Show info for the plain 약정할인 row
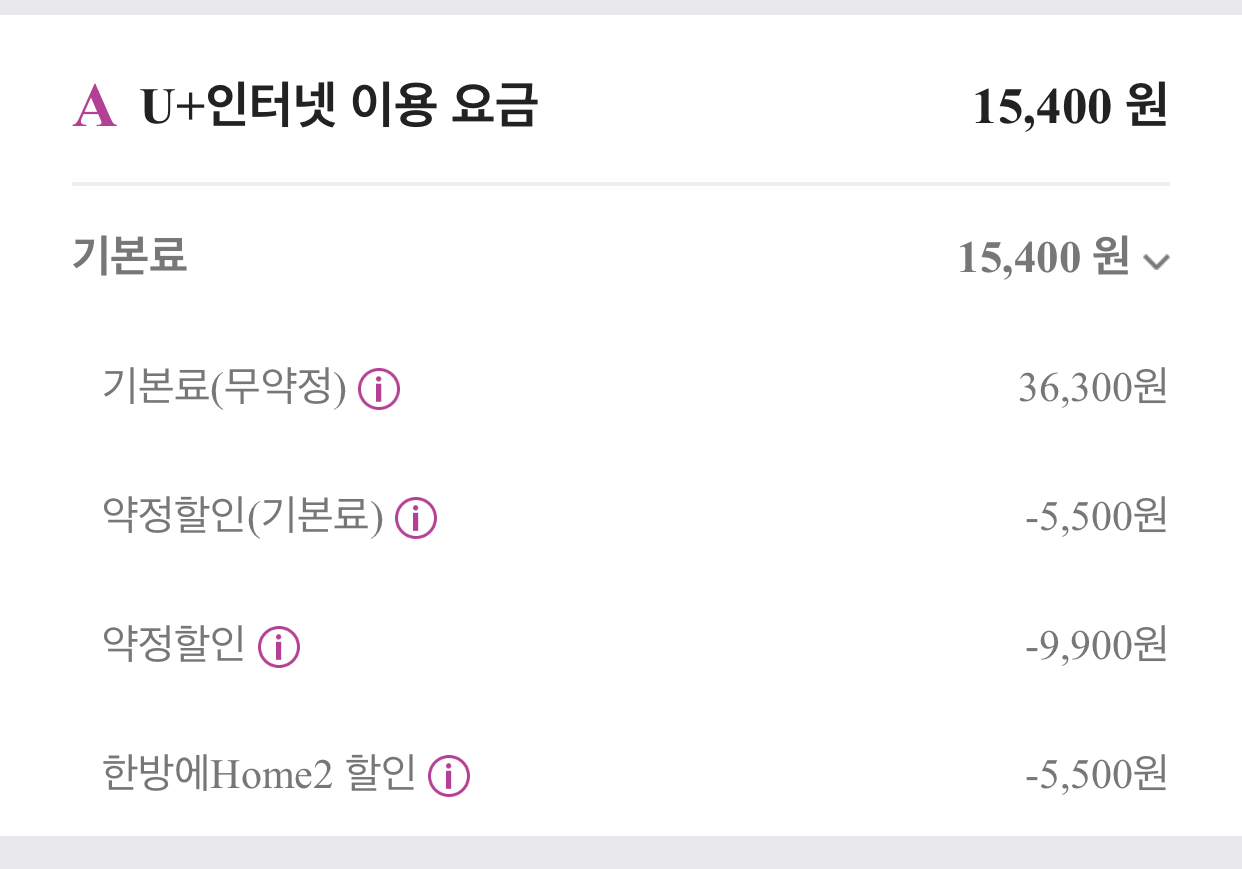 (279, 647)
